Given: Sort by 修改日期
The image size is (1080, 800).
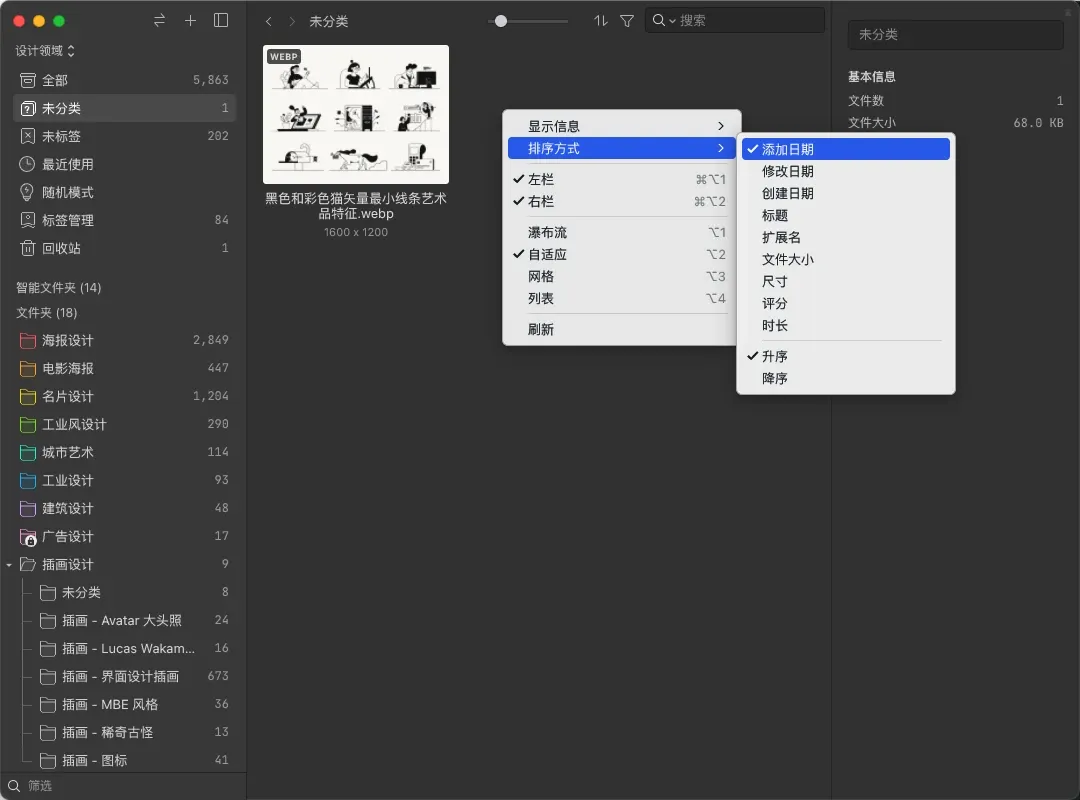Looking at the screenshot, I should [846, 172].
